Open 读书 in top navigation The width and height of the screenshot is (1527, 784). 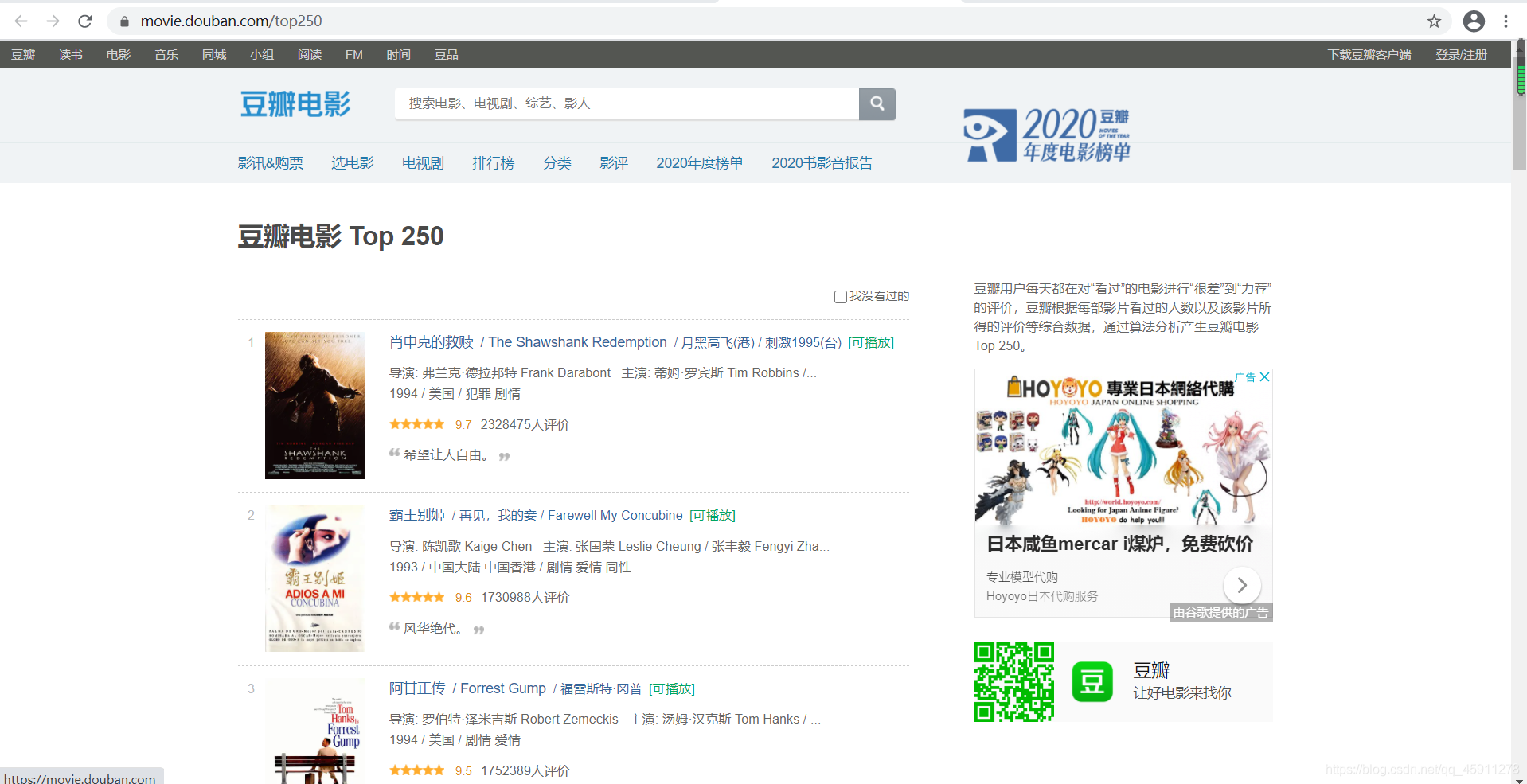coord(71,55)
